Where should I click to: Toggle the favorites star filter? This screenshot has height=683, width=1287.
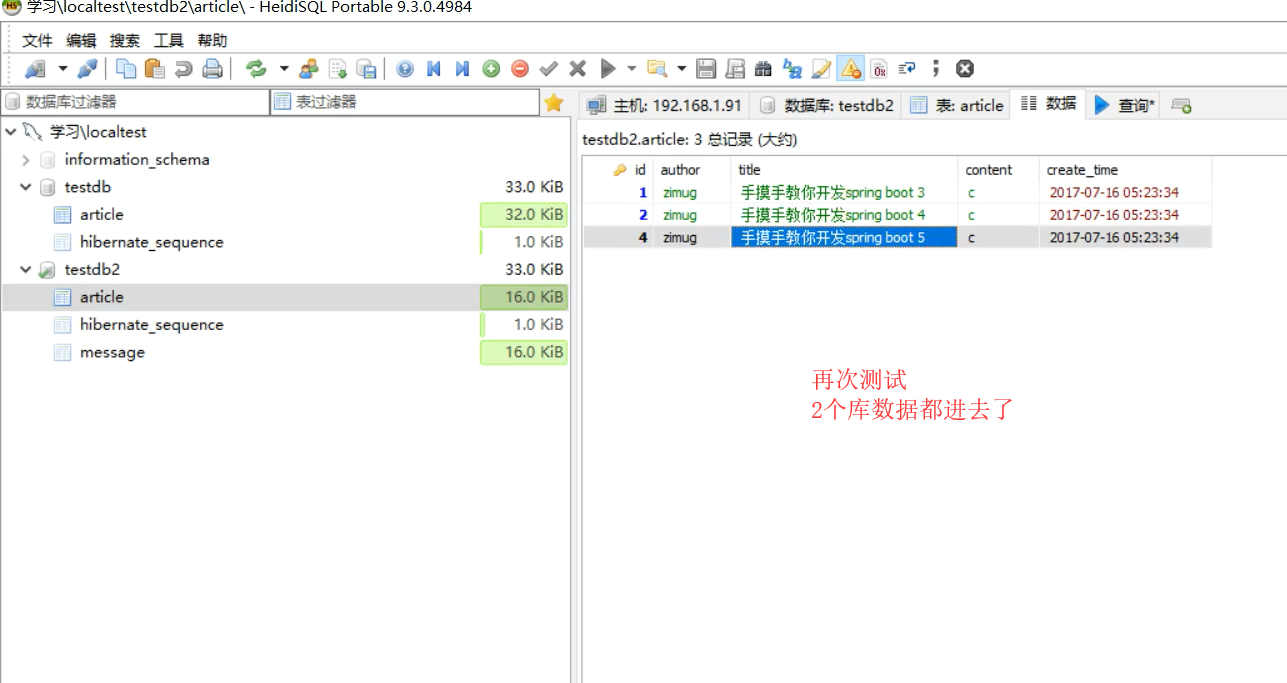[553, 102]
